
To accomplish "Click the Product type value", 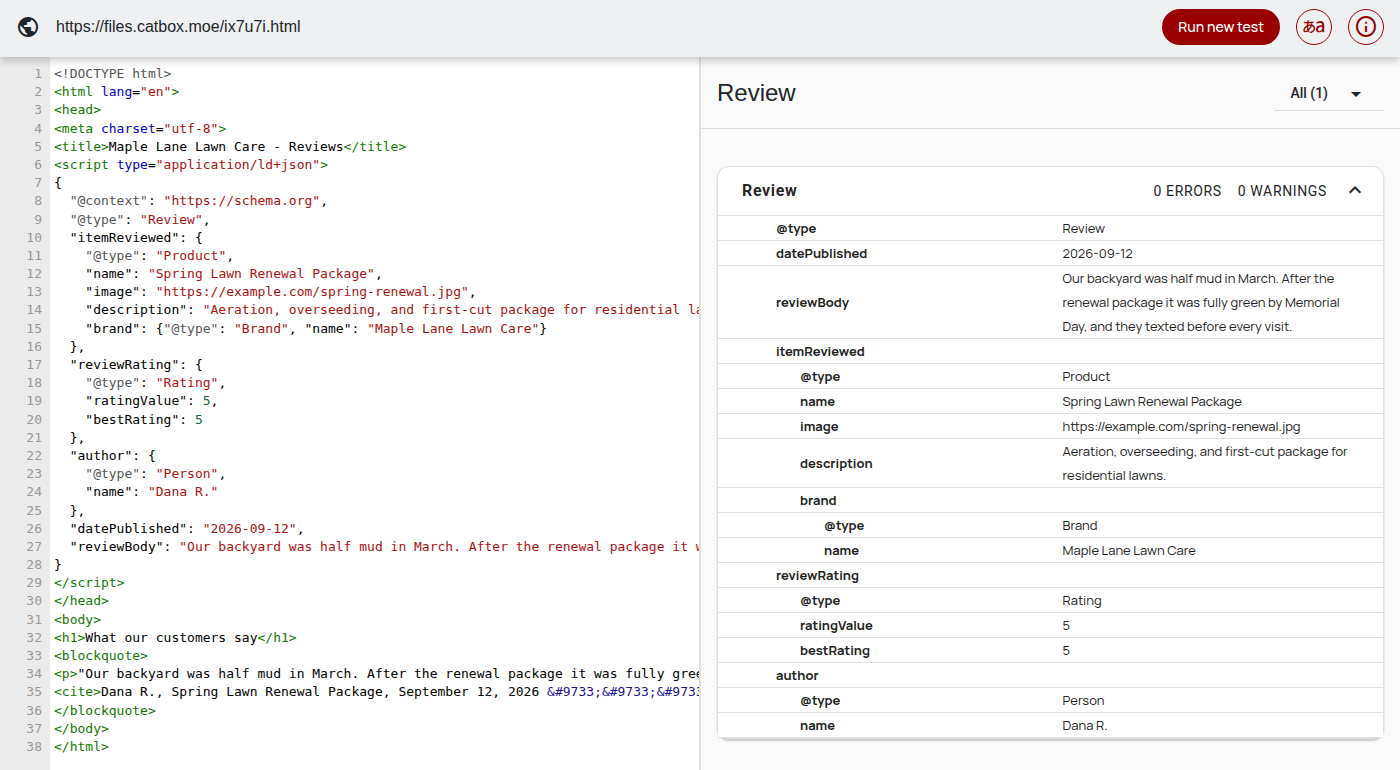I will (x=1086, y=376).
